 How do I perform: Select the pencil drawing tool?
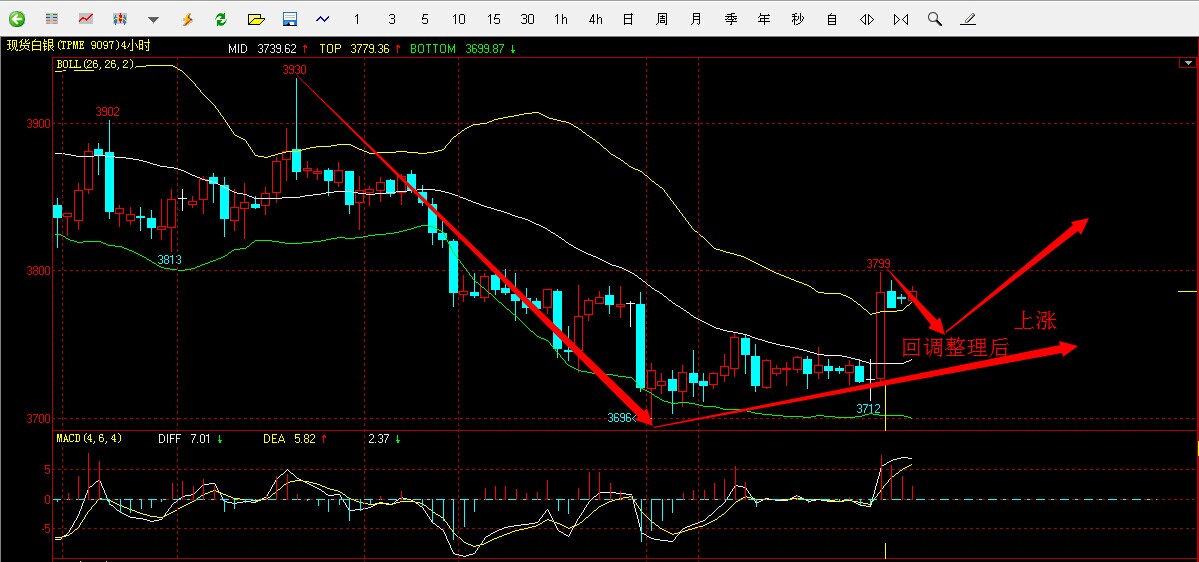pyautogui.click(x=967, y=19)
